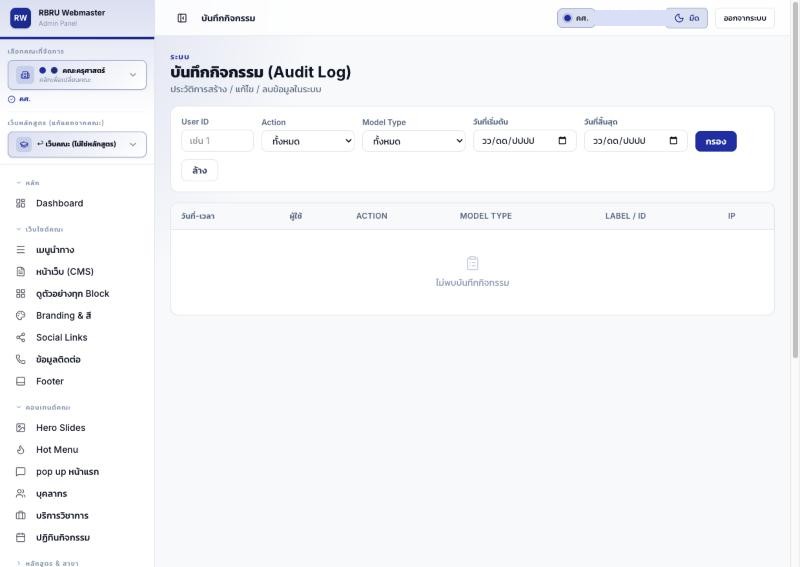
Task: Click the page vertical scrollbar
Action: [795, 179]
